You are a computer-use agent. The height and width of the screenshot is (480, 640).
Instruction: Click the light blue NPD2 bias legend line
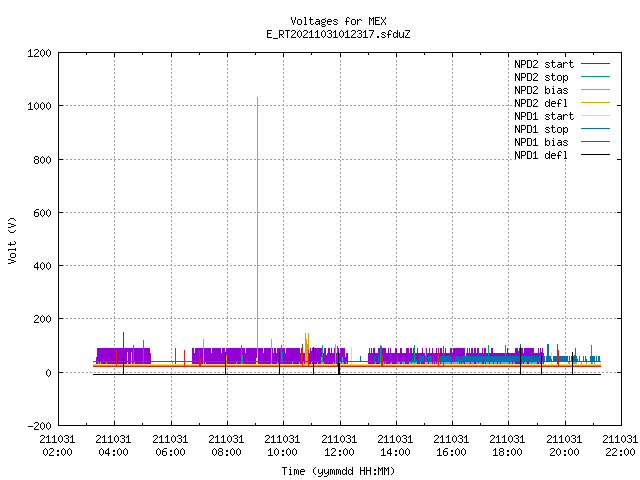point(596,90)
